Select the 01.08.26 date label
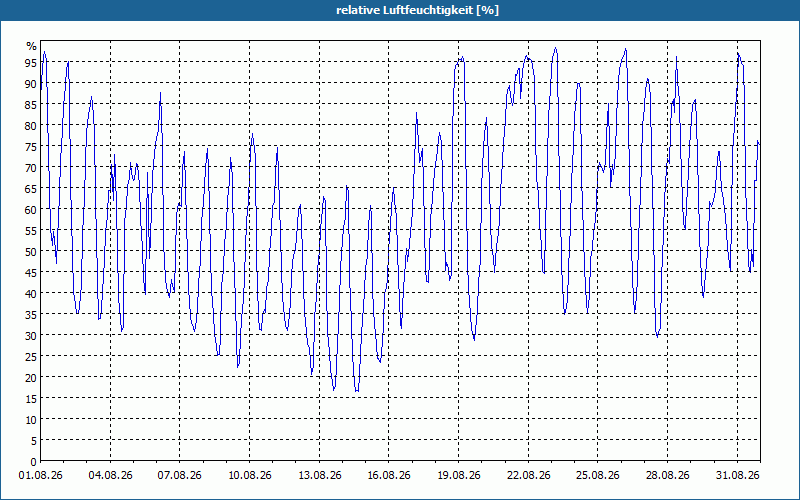 click(x=41, y=476)
